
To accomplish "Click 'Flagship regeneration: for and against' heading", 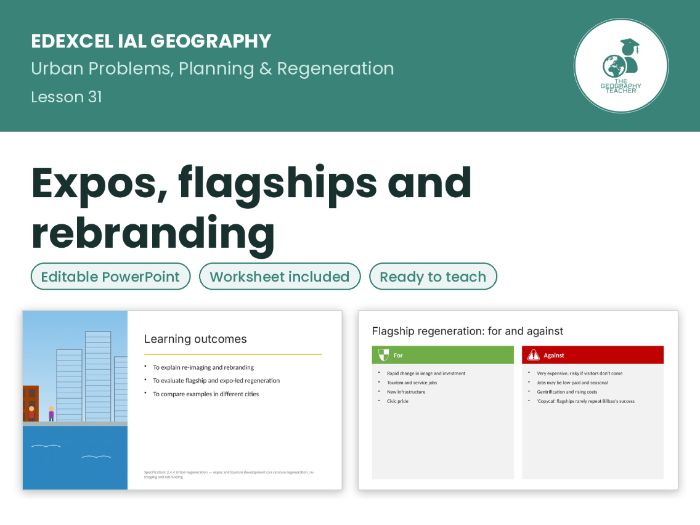I will pyautogui.click(x=467, y=331).
